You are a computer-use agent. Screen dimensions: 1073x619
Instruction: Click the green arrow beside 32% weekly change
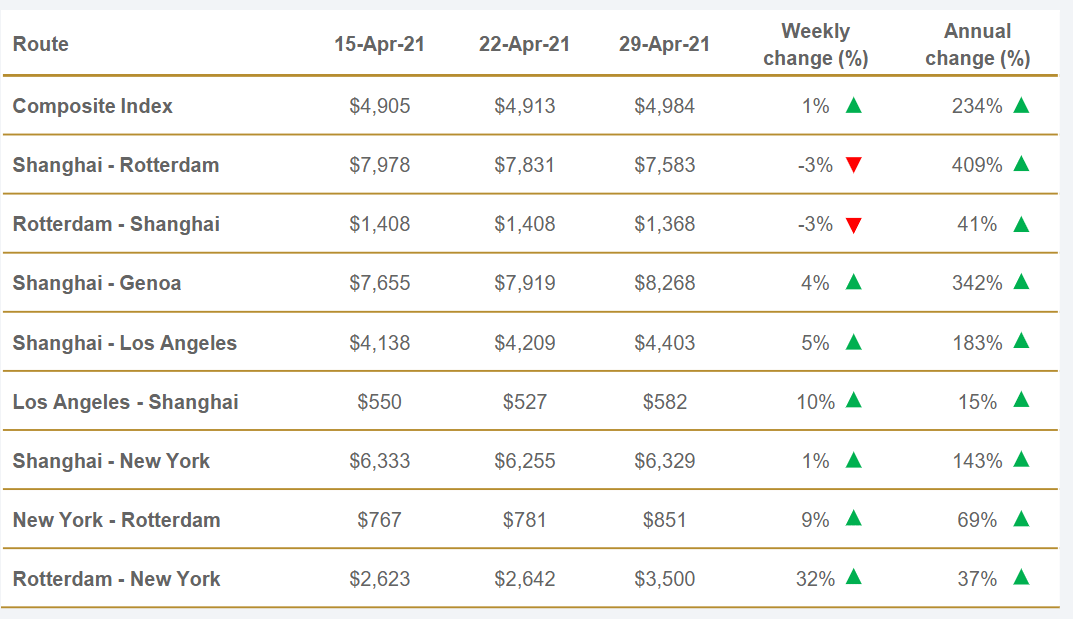[x=853, y=577]
